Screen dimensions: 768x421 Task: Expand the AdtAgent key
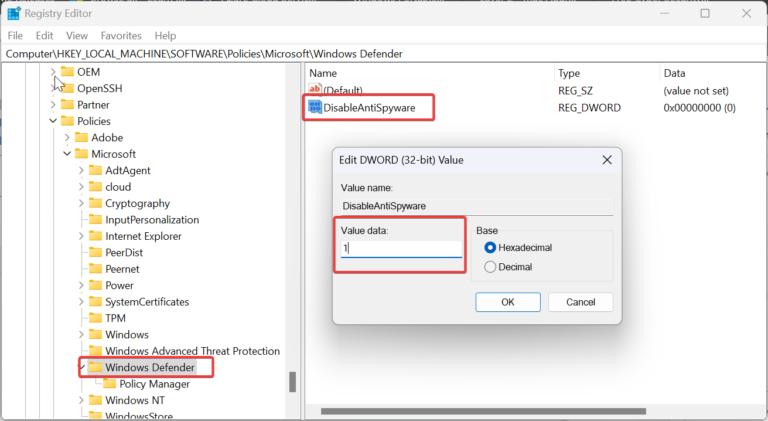pos(81,170)
